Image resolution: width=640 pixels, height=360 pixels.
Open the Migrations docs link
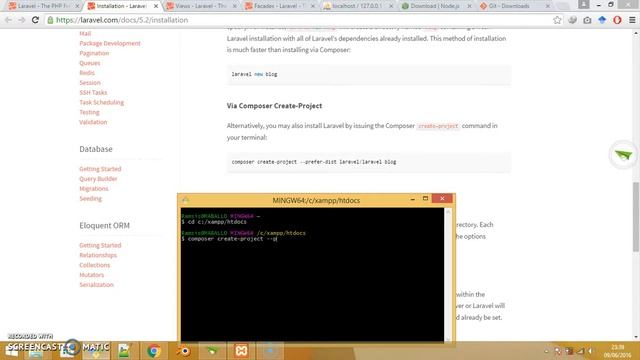(94, 188)
